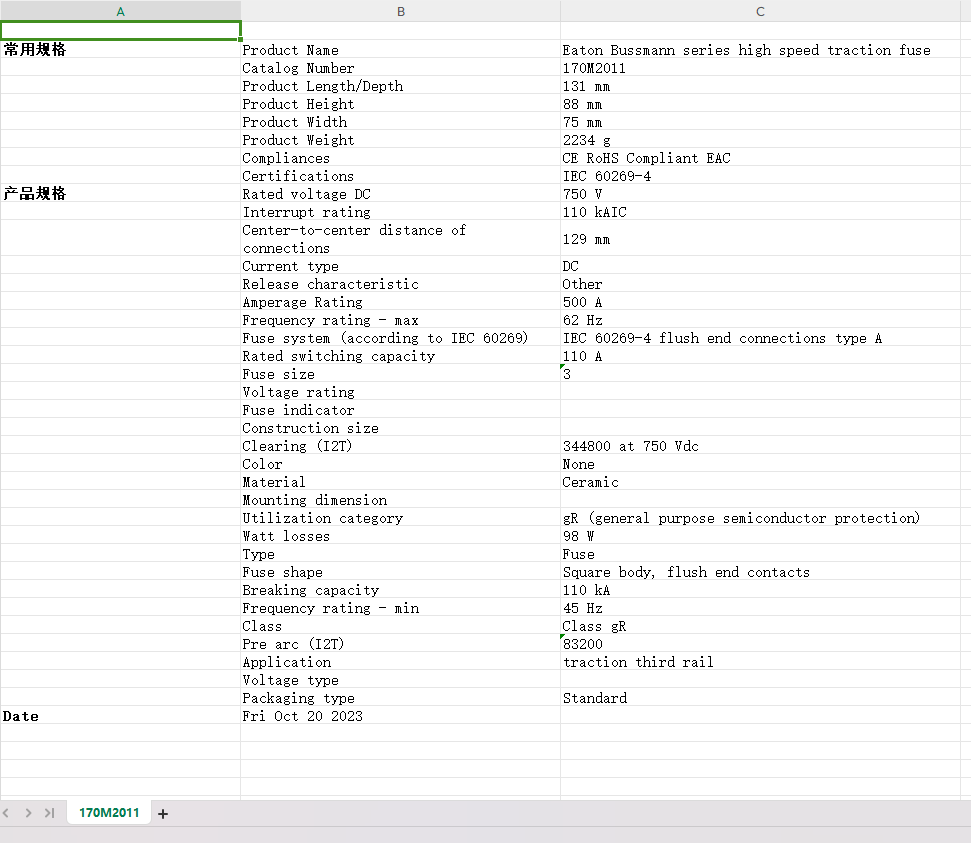Click 'gR (general purpose semiconductor protection)' cell

pyautogui.click(x=760, y=517)
